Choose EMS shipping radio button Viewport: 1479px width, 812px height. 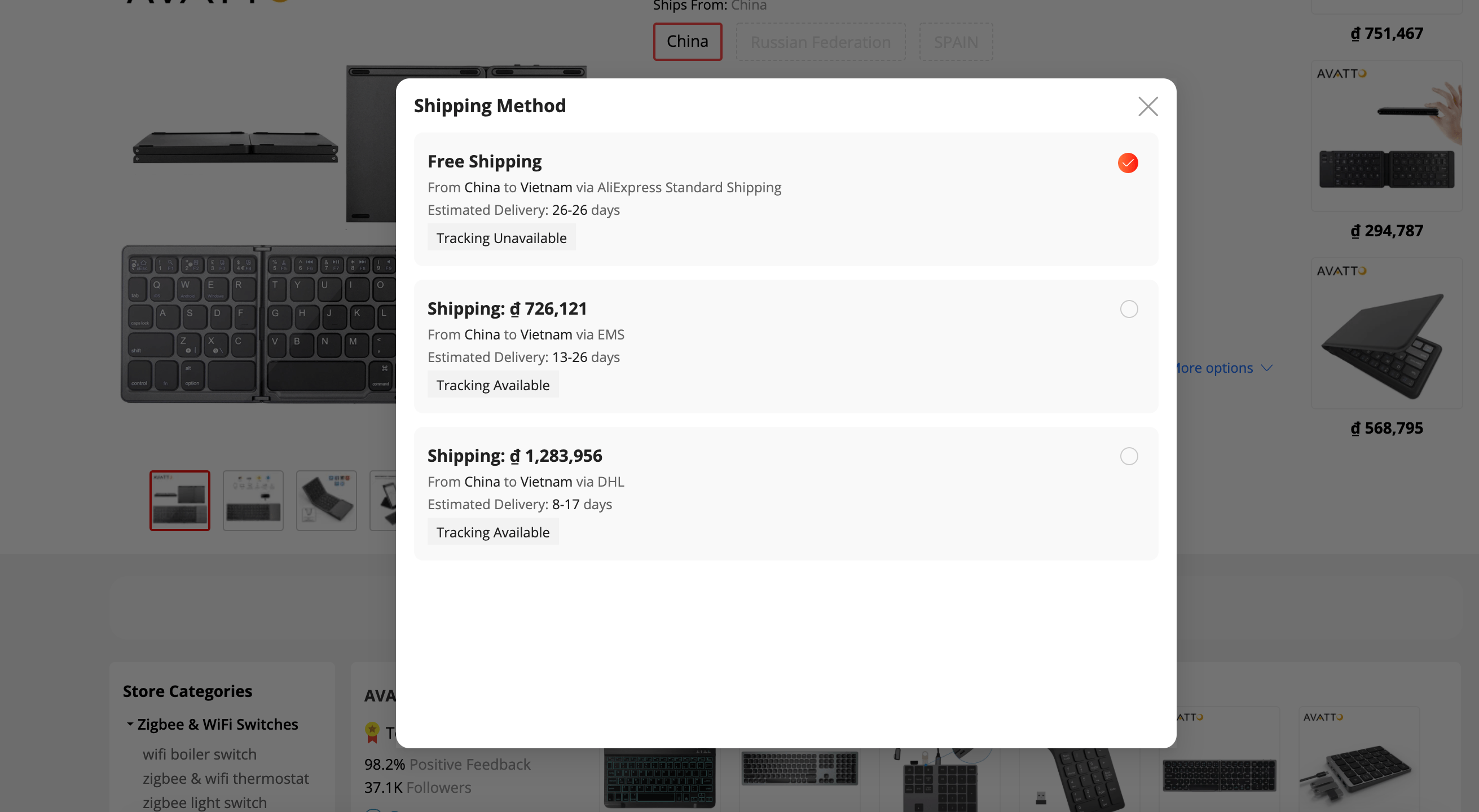point(1128,310)
